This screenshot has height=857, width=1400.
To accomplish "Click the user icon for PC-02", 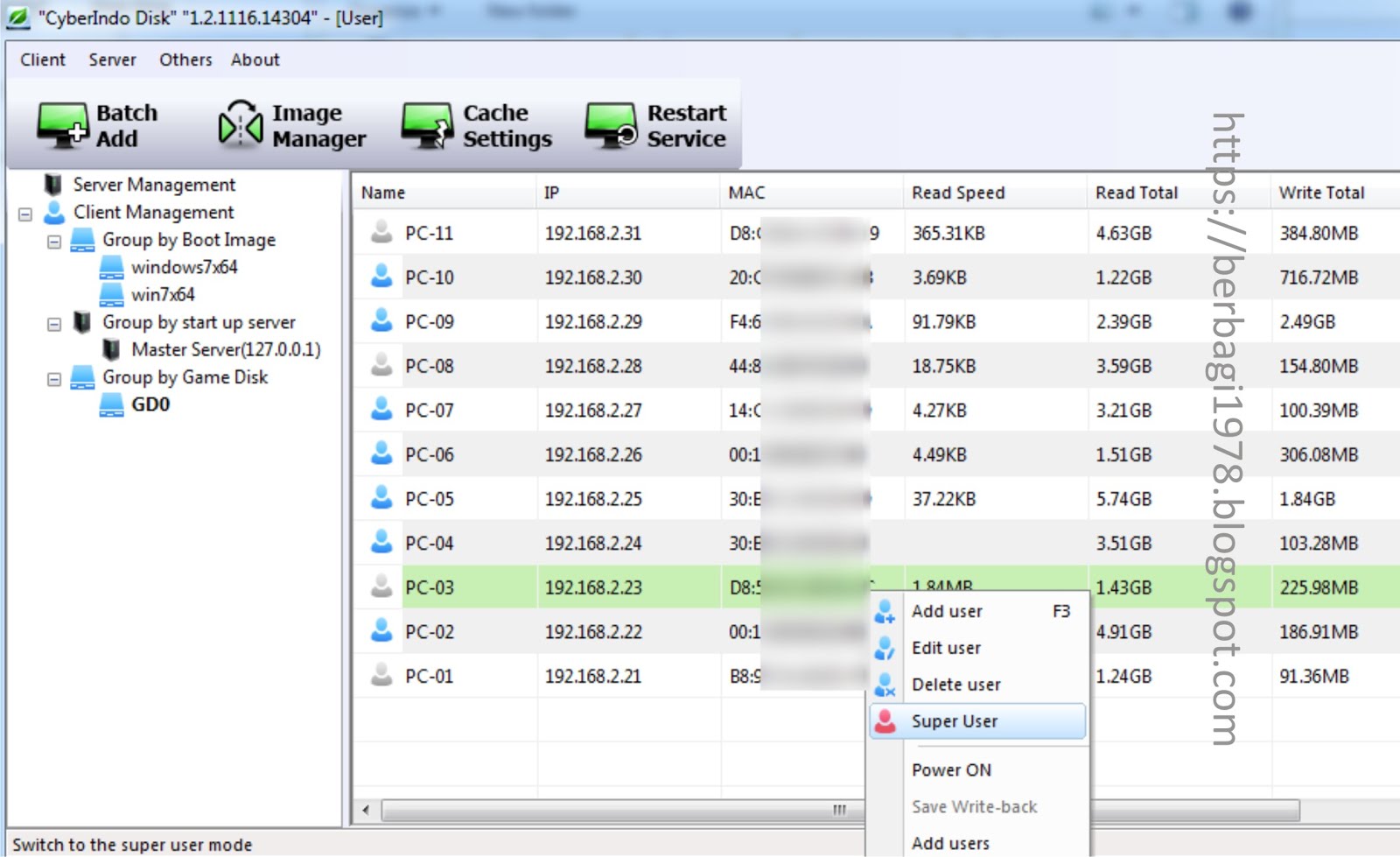I will coord(381,631).
